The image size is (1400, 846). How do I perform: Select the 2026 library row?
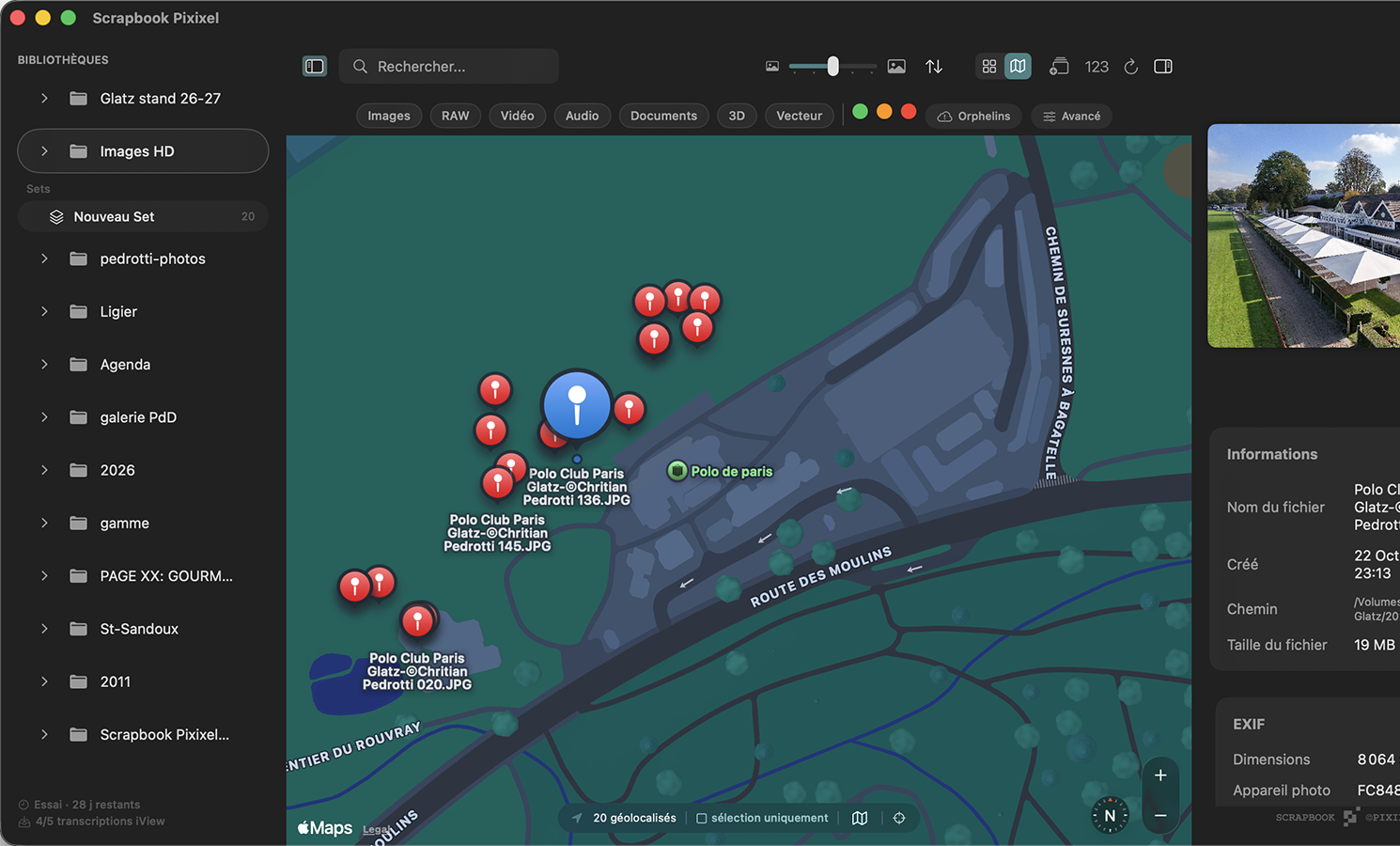(143, 470)
